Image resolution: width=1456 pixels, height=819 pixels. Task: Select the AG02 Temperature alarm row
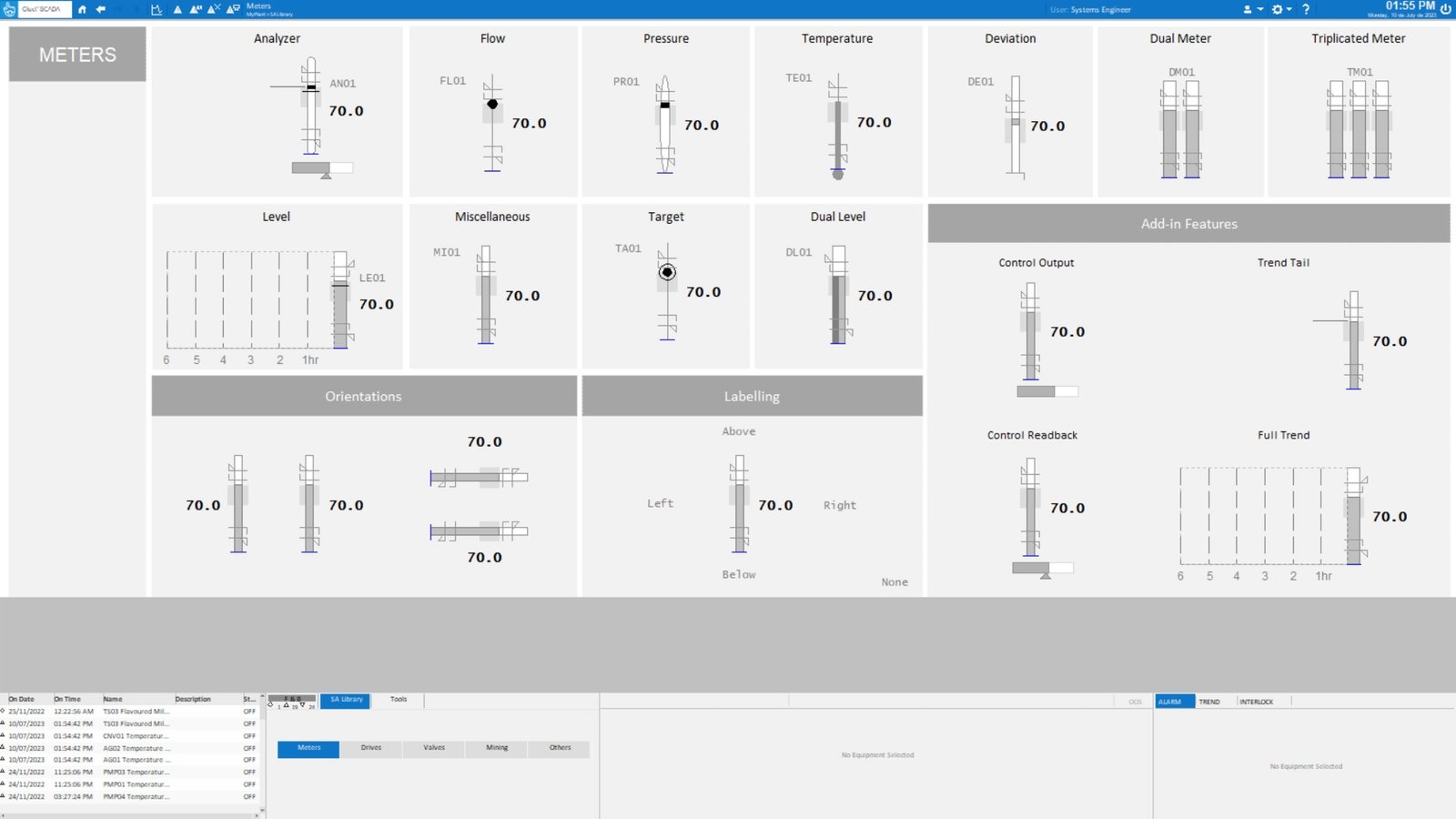tap(128, 748)
